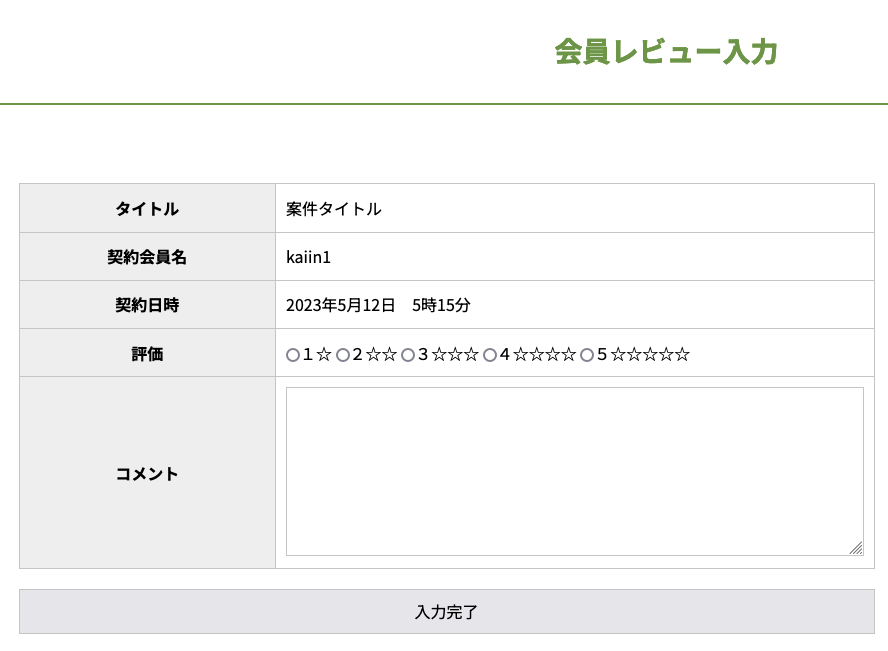Click the 会員レビュー入力 page heading
Screen dimensions: 888x651
coord(666,52)
